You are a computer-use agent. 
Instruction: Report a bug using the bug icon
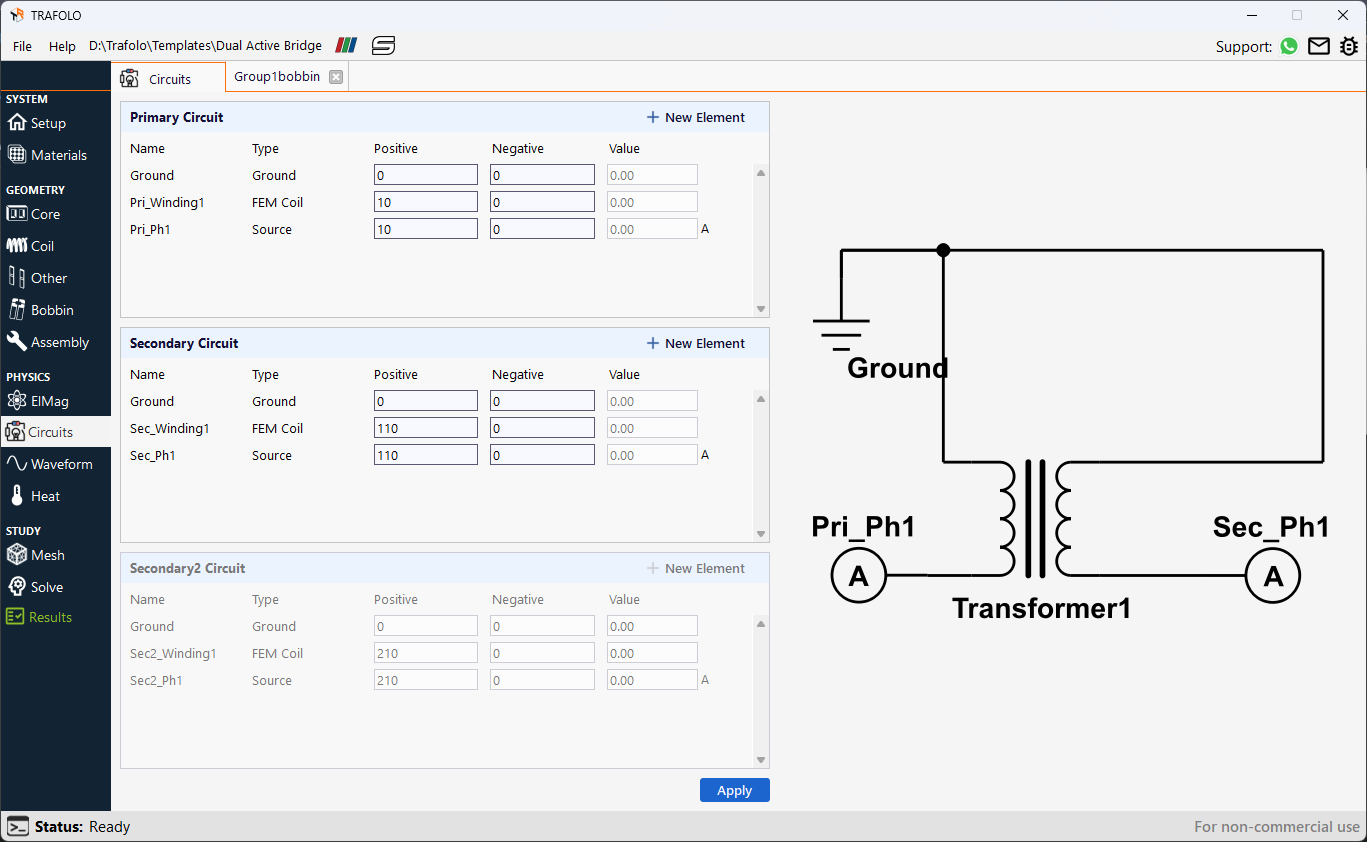[x=1349, y=46]
